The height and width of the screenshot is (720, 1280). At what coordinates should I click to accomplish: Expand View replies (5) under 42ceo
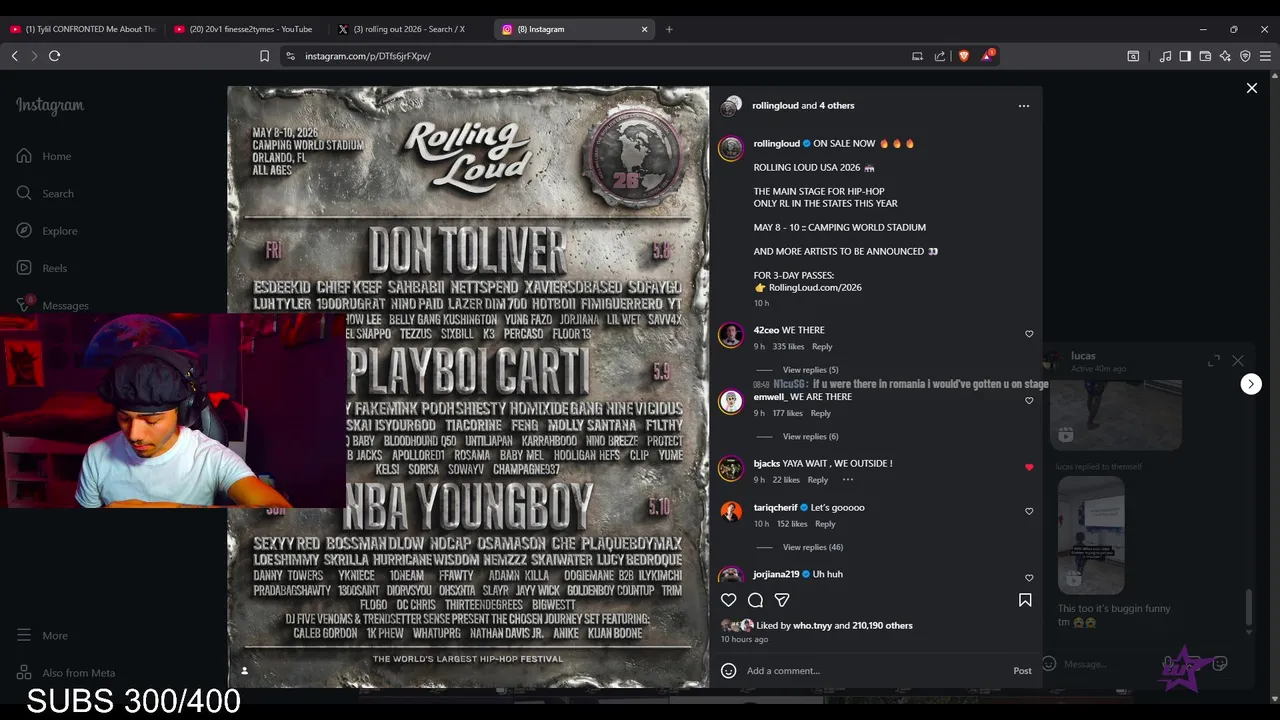pyautogui.click(x=810, y=370)
